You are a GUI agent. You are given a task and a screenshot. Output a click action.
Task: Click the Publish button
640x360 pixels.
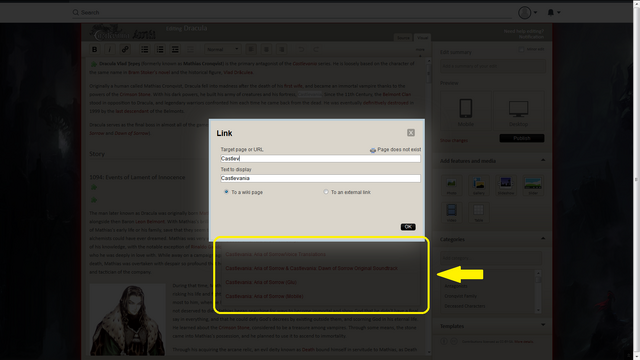pos(522,138)
